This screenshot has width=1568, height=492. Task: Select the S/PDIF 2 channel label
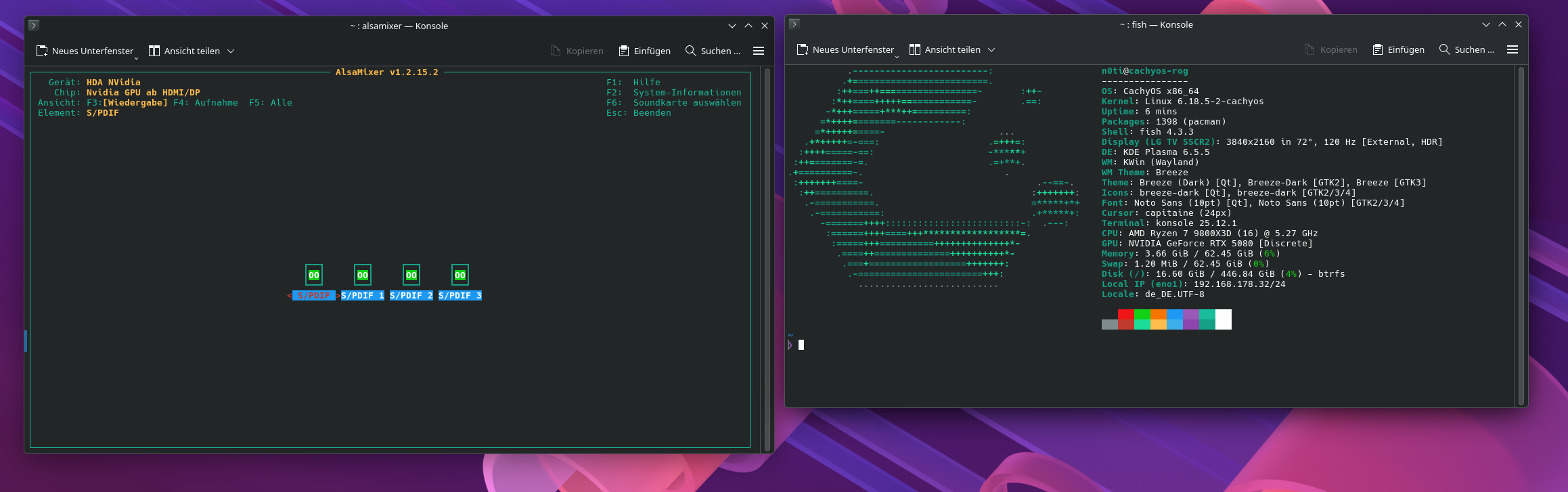point(411,296)
